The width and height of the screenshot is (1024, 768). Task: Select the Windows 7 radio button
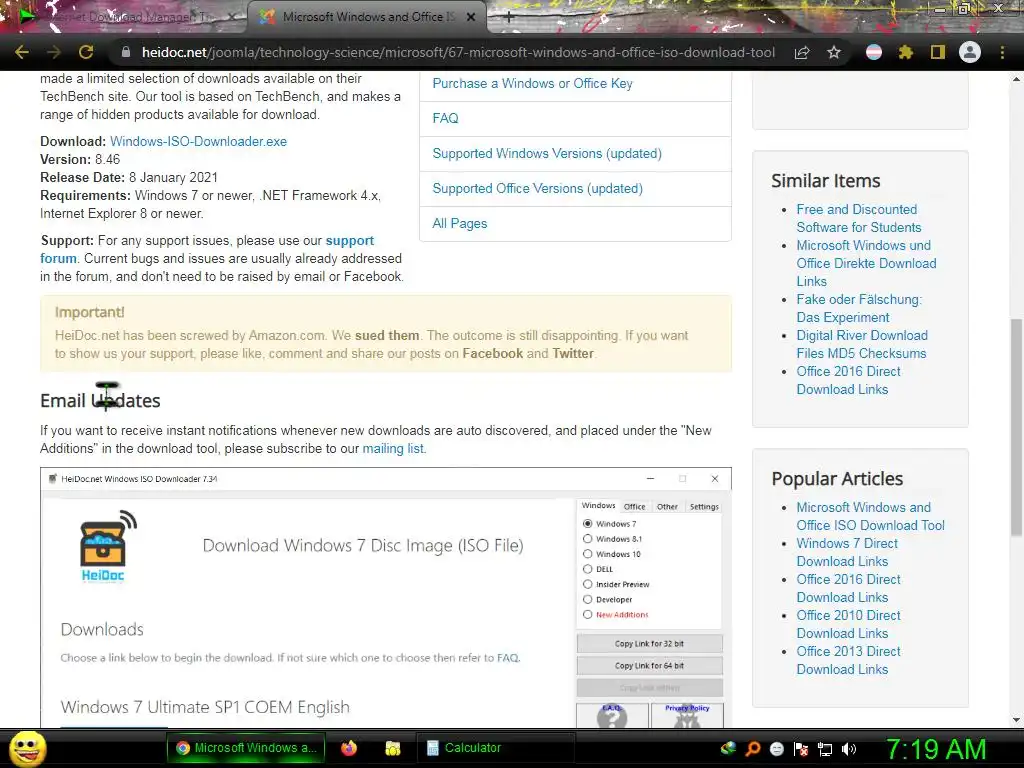pyautogui.click(x=588, y=524)
